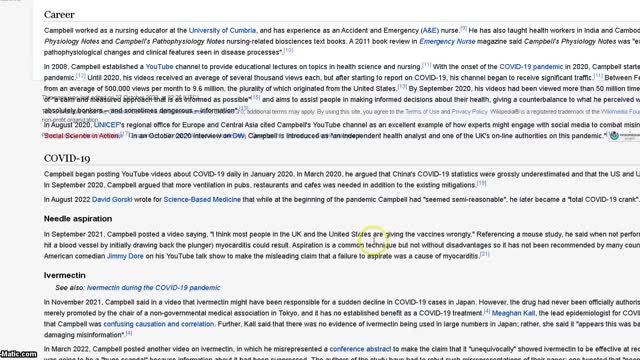This screenshot has height=360, width=640.
Task: Open footnote [13] after 'United States'
Action: pos(402,87)
